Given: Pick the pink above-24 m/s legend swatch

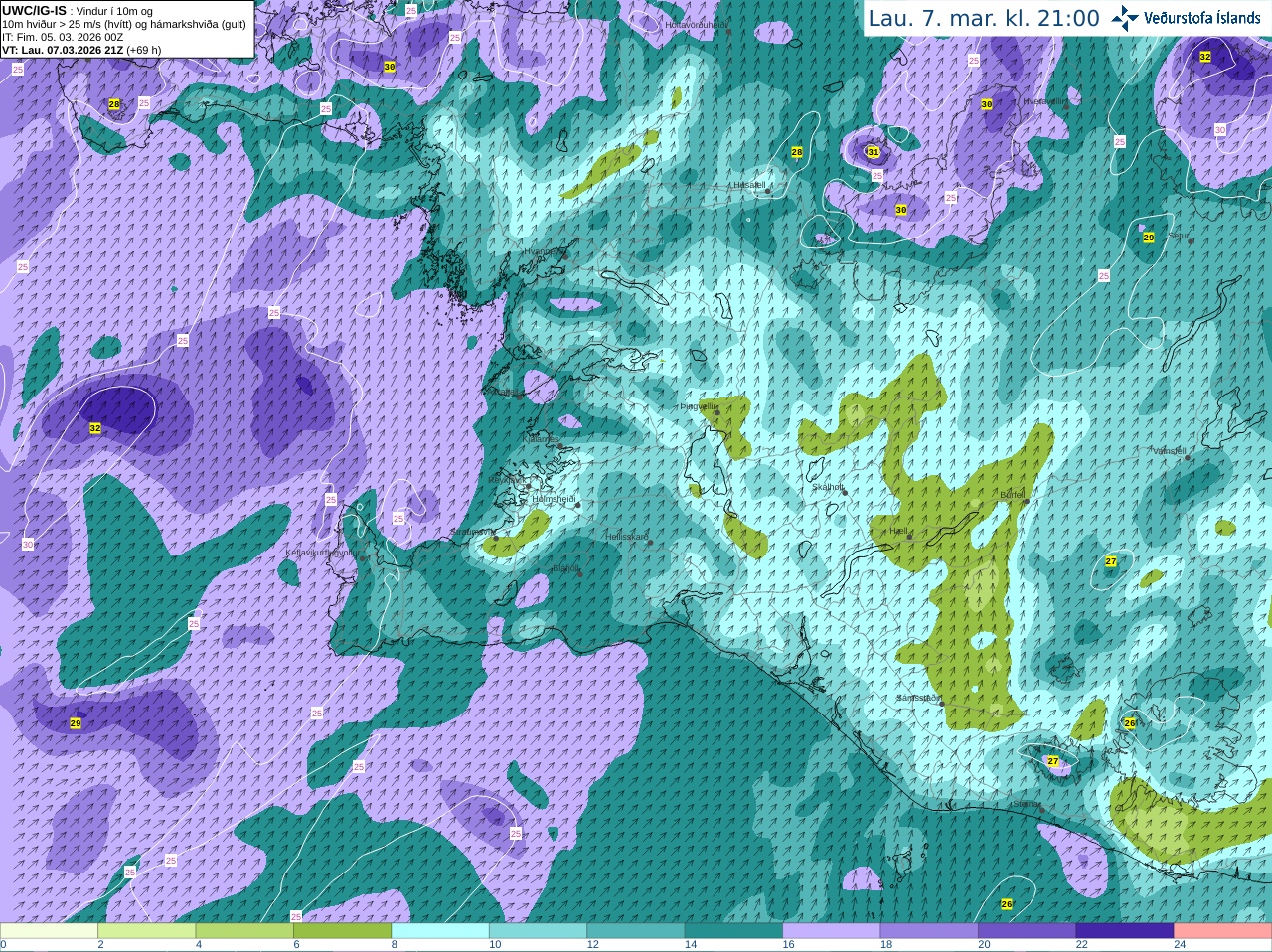Looking at the screenshot, I should tap(1223, 931).
